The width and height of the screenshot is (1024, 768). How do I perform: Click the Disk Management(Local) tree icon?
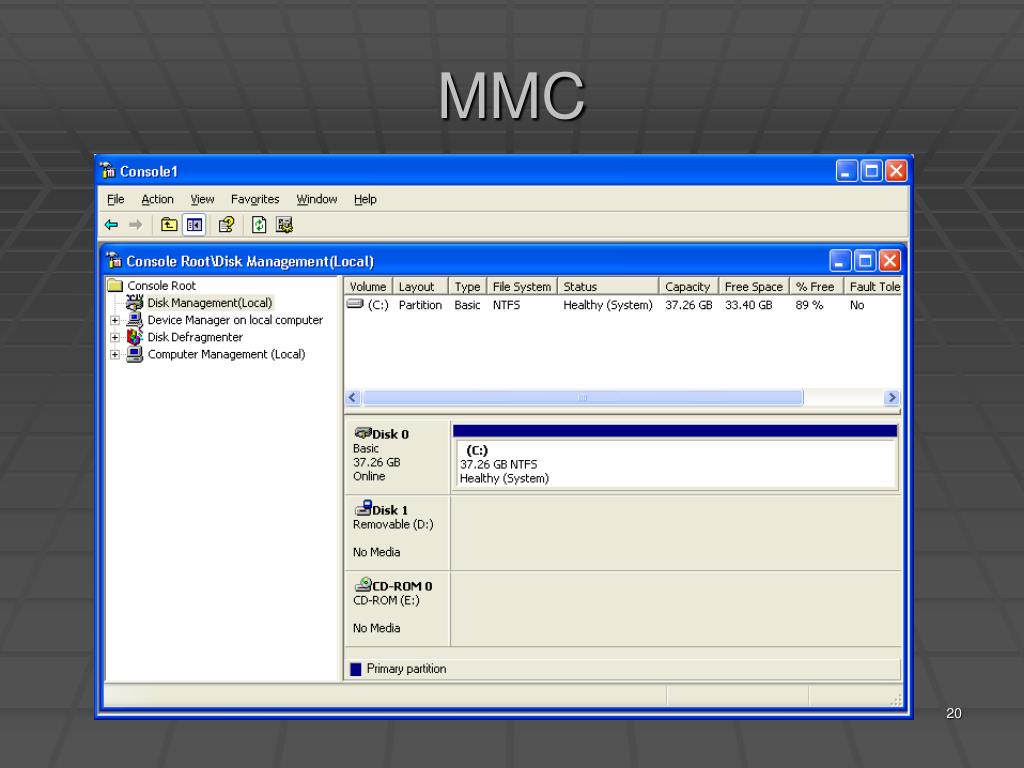click(135, 302)
